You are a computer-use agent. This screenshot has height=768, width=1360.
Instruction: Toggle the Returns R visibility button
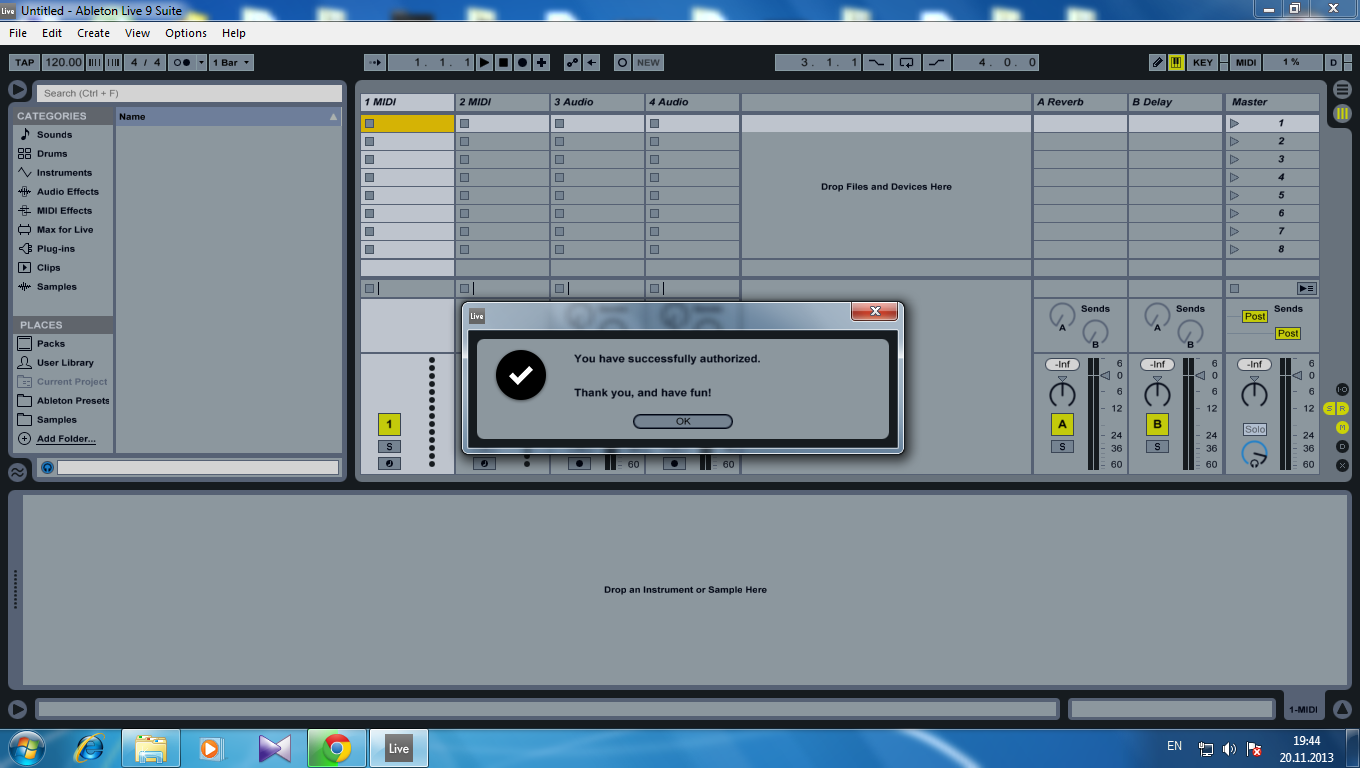tap(1343, 408)
